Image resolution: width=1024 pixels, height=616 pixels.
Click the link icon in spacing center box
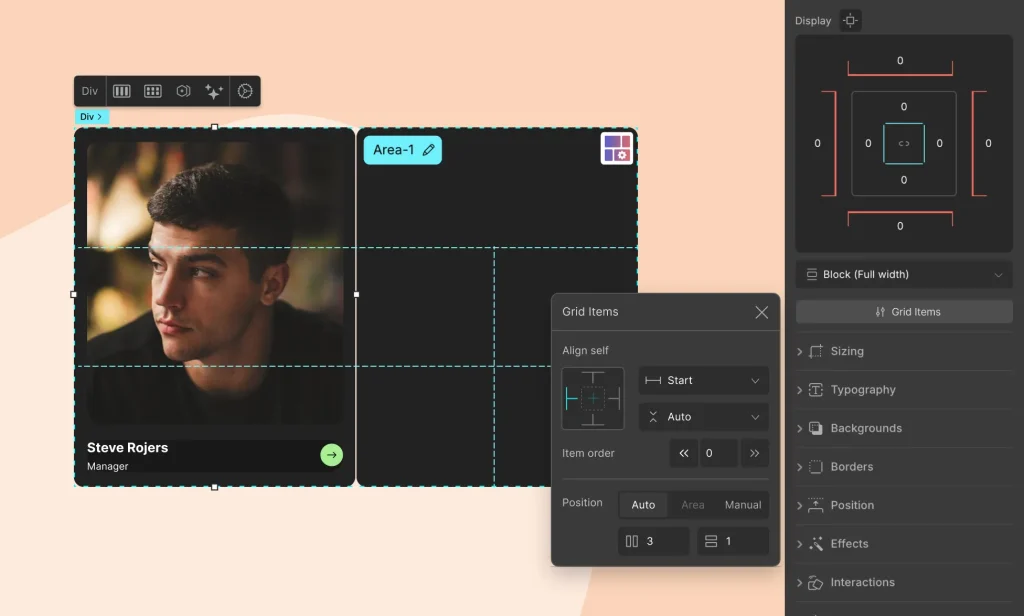click(904, 143)
